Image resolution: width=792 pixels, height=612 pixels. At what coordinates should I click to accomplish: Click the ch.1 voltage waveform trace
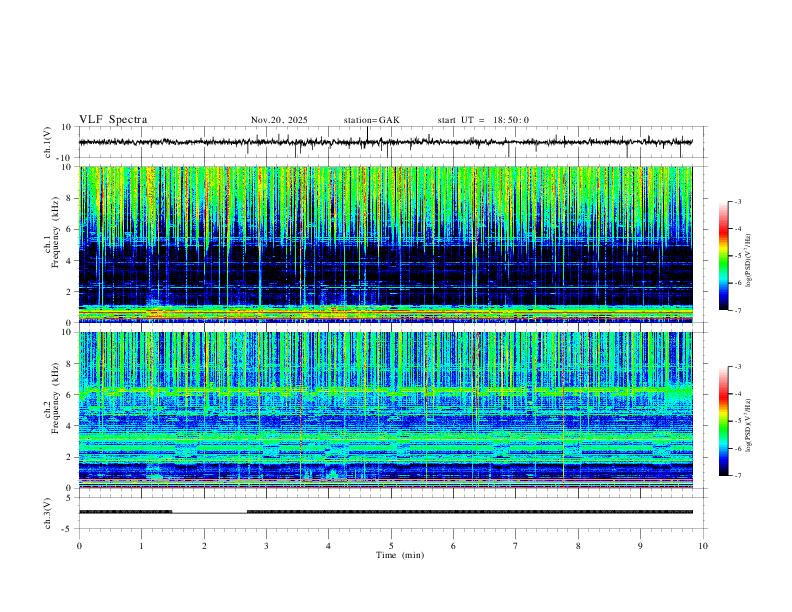click(x=386, y=142)
